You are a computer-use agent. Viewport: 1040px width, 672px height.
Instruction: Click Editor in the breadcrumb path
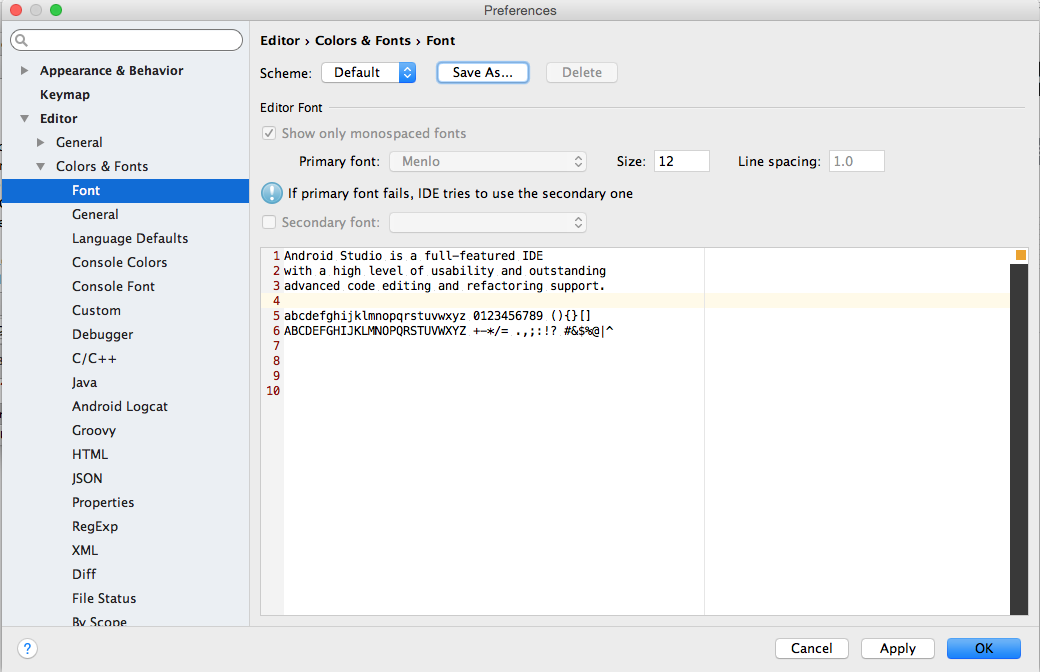[280, 40]
